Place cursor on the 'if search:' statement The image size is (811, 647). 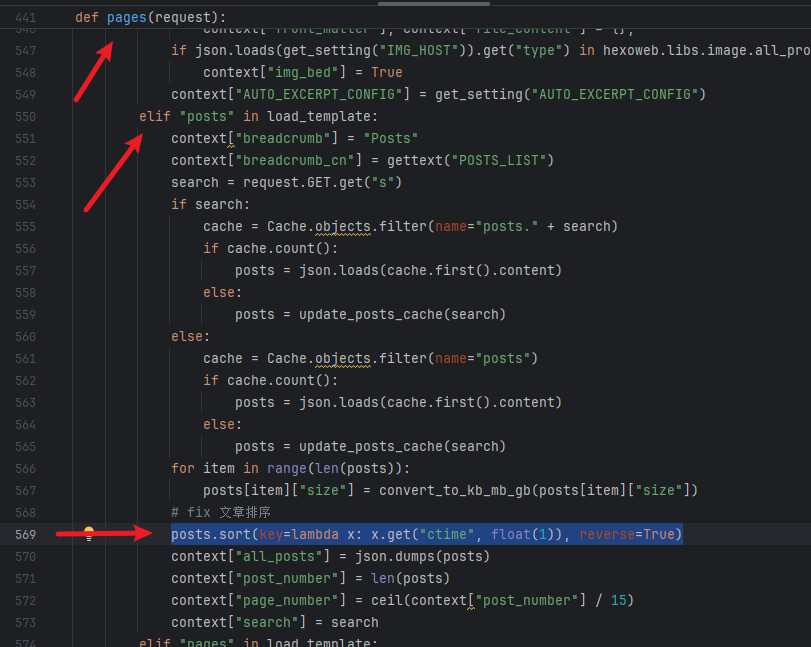point(210,204)
